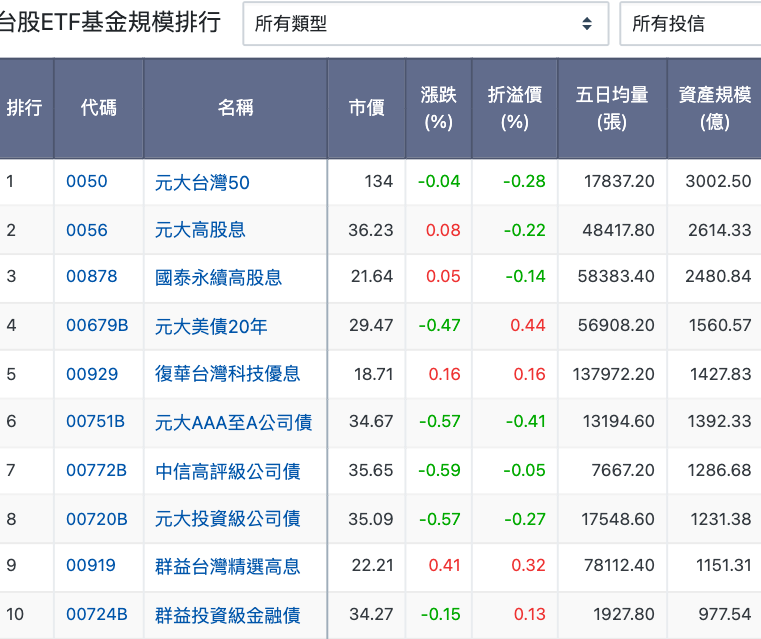Select asset size value 1560.57
The image size is (761, 639).
coord(720,325)
